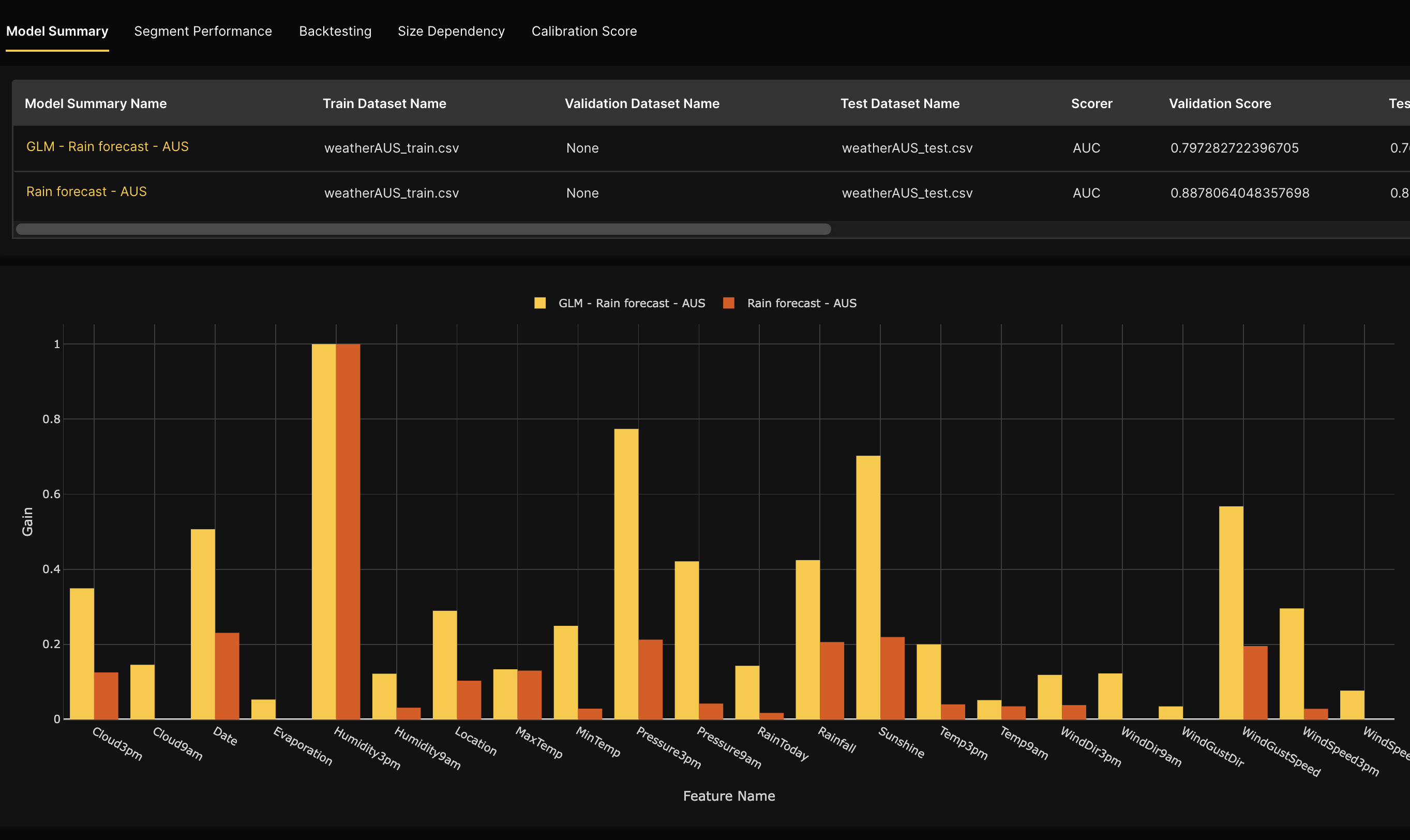Click the Validation Score column header
The width and height of the screenshot is (1410, 840).
[x=1220, y=103]
